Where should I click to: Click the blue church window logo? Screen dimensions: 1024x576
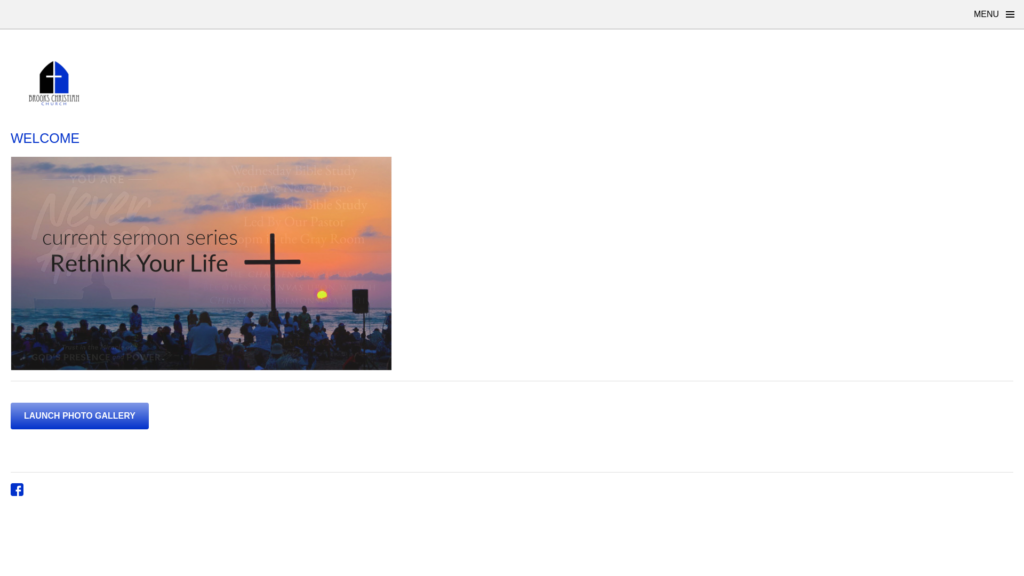[54, 78]
